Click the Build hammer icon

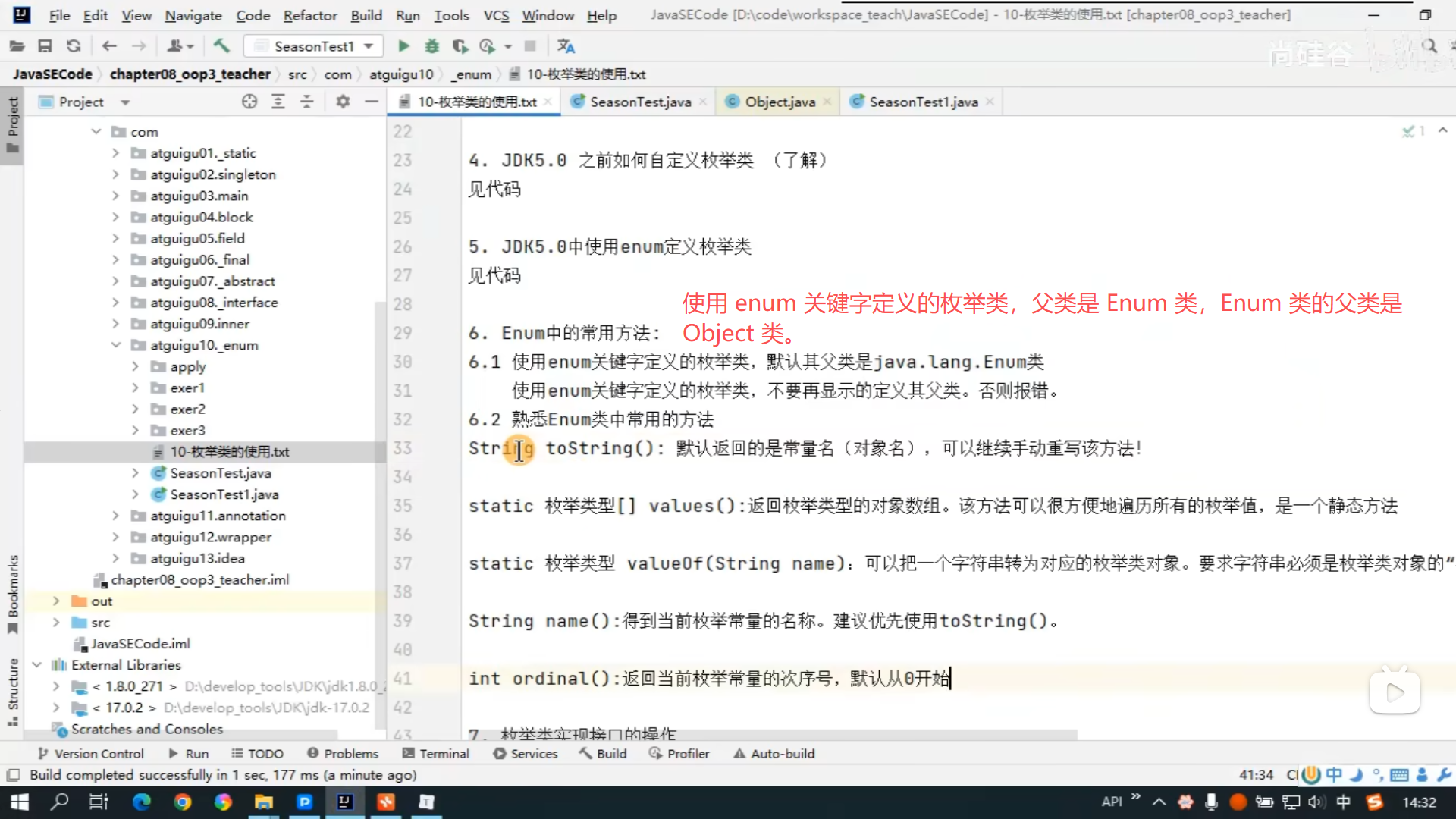coord(221,46)
